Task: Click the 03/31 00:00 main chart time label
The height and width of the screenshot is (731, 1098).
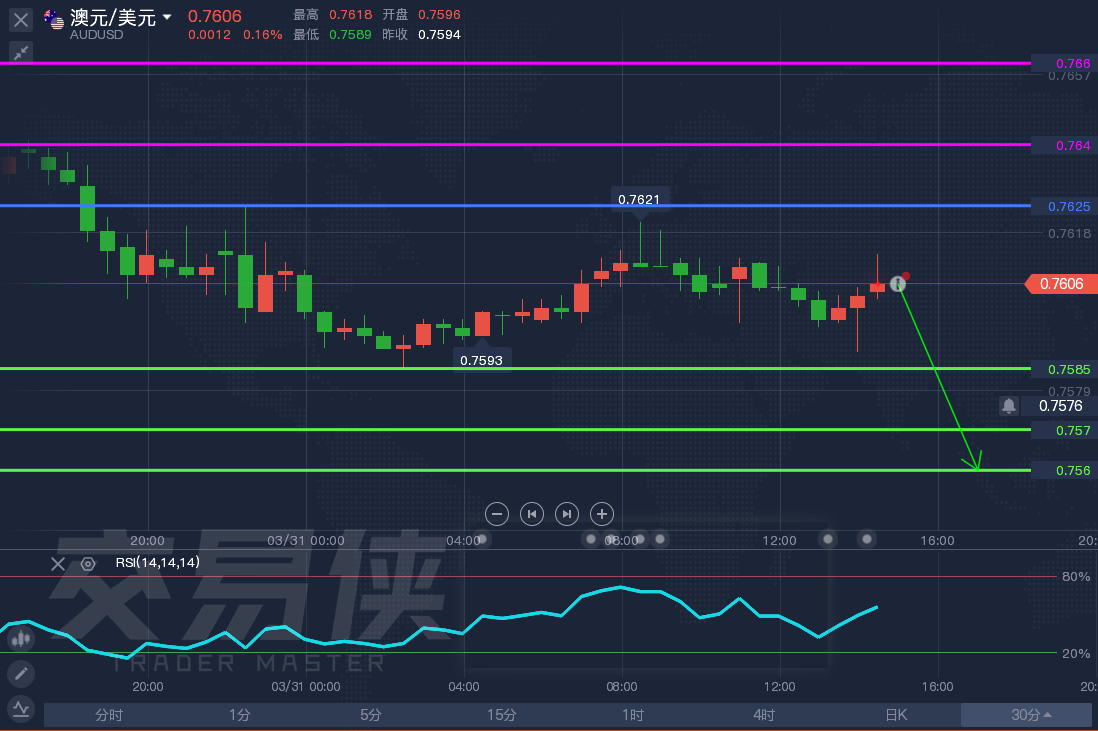Action: [305, 541]
